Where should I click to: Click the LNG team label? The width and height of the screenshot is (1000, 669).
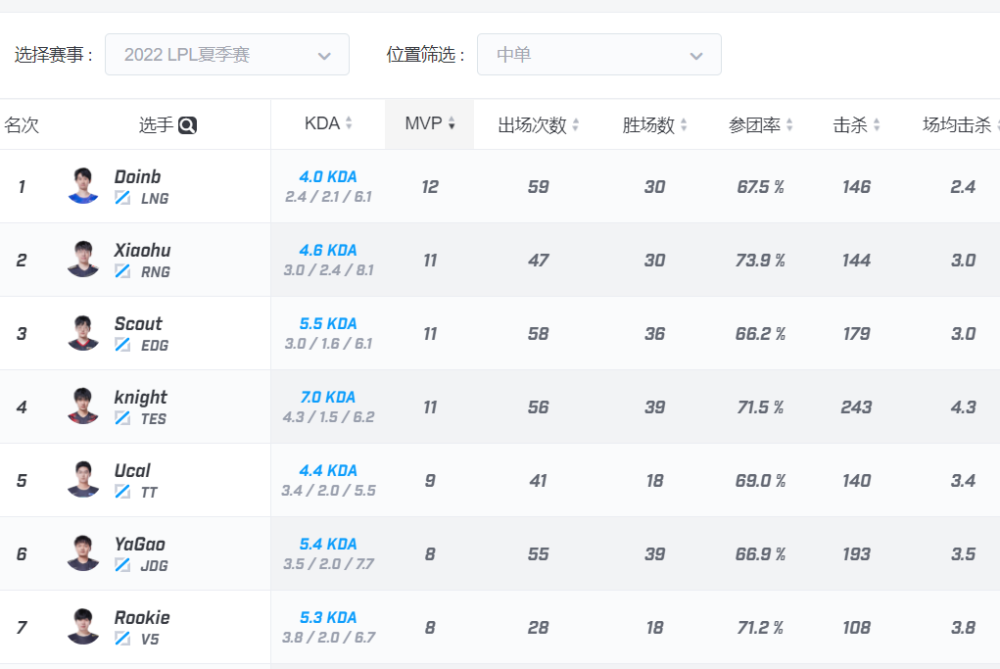coord(155,198)
